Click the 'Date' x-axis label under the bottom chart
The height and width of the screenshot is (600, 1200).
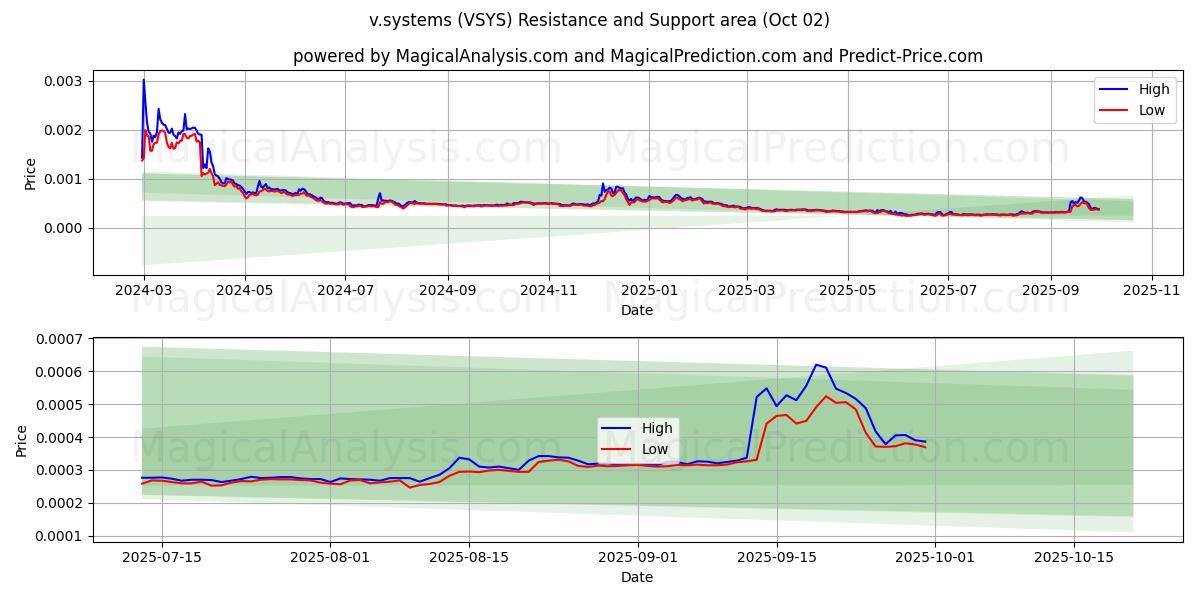pyautogui.click(x=637, y=577)
